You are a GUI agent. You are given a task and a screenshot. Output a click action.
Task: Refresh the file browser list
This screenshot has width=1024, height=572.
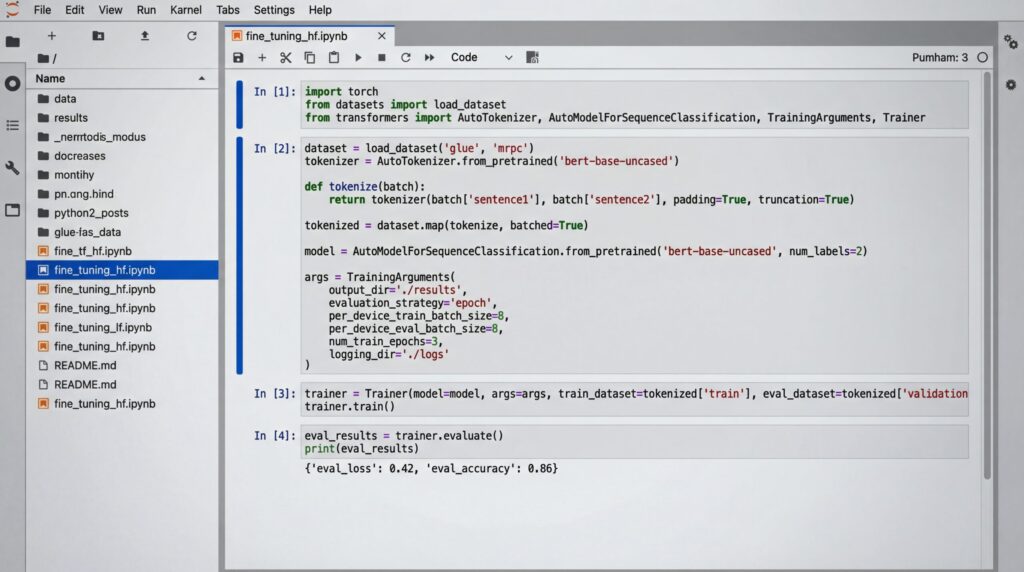(x=191, y=36)
